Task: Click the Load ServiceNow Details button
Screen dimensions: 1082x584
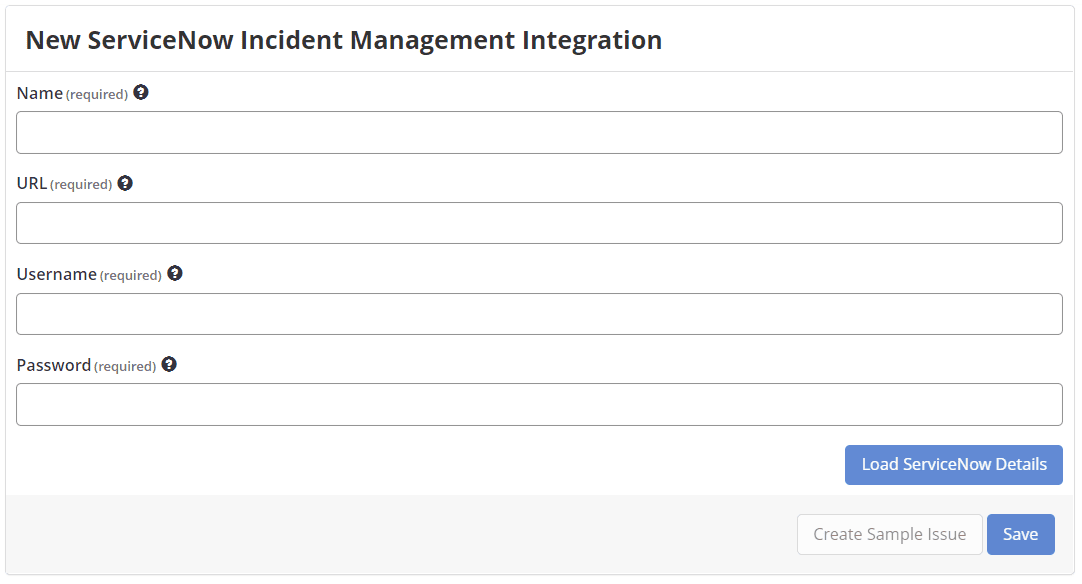Action: (x=953, y=464)
